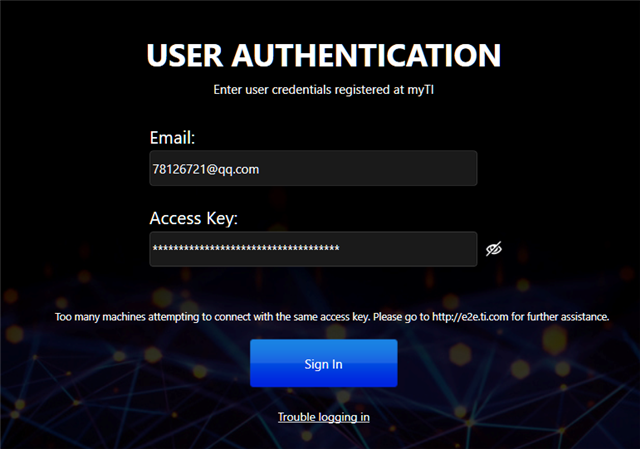Click empty space inside Access Key field
The image size is (640, 449).
pyautogui.click(x=408, y=249)
